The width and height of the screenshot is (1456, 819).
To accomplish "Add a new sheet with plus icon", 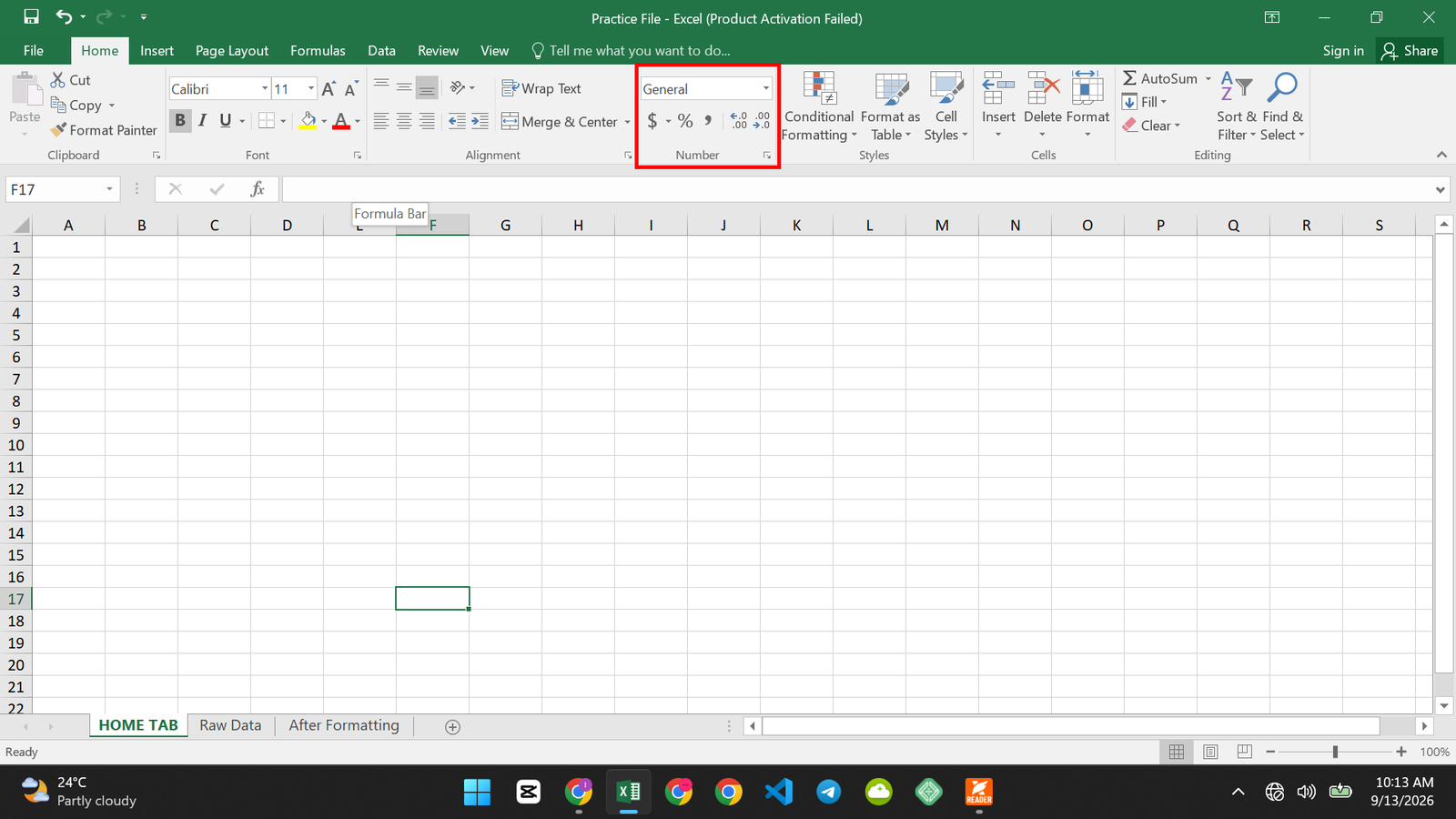I will click(x=452, y=726).
